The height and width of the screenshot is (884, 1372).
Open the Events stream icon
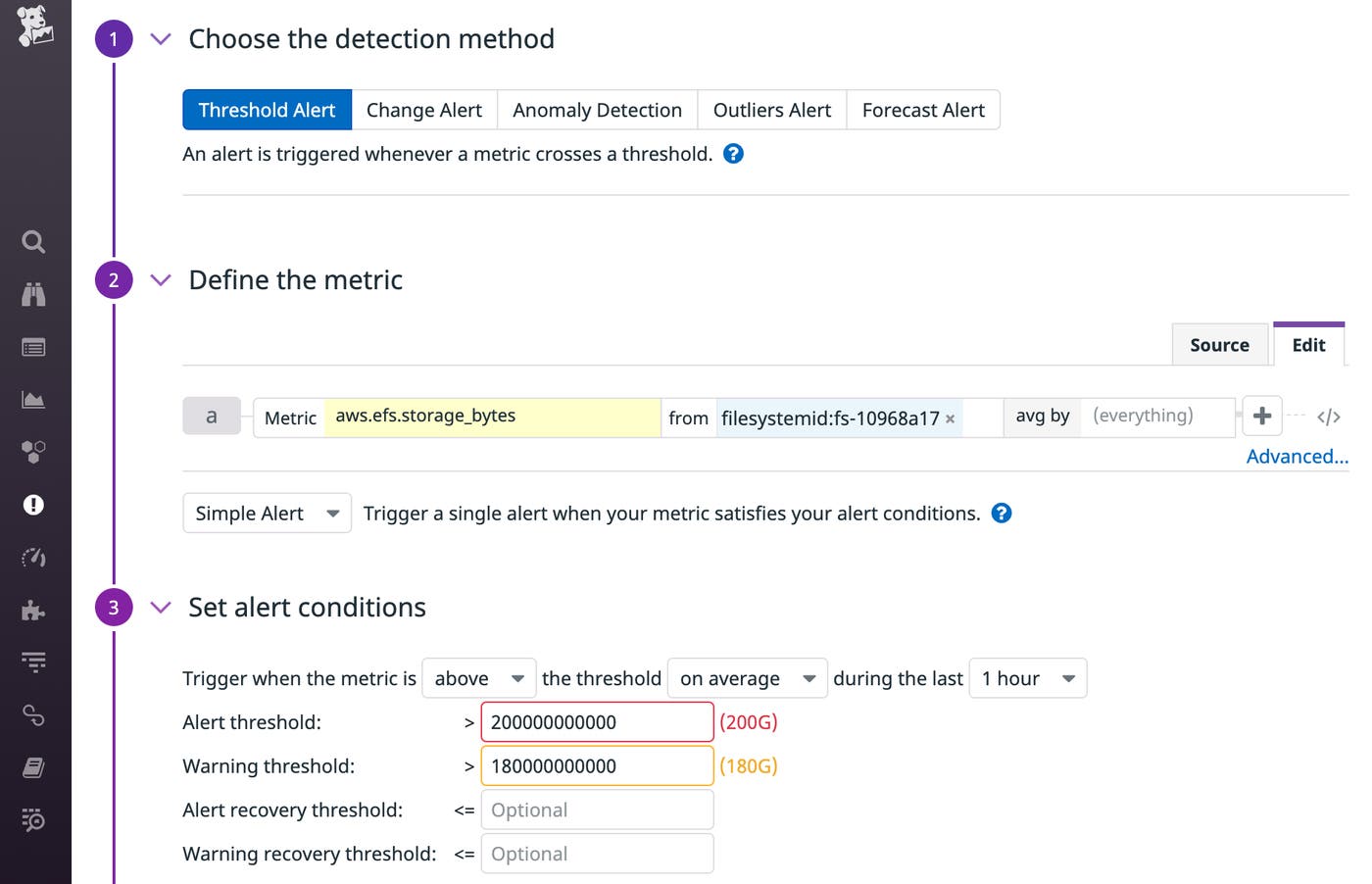tap(33, 347)
